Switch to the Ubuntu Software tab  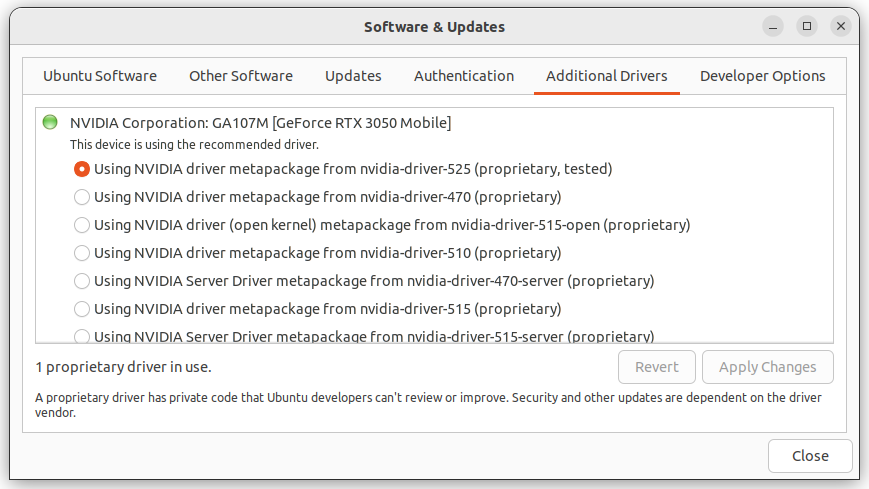100,76
